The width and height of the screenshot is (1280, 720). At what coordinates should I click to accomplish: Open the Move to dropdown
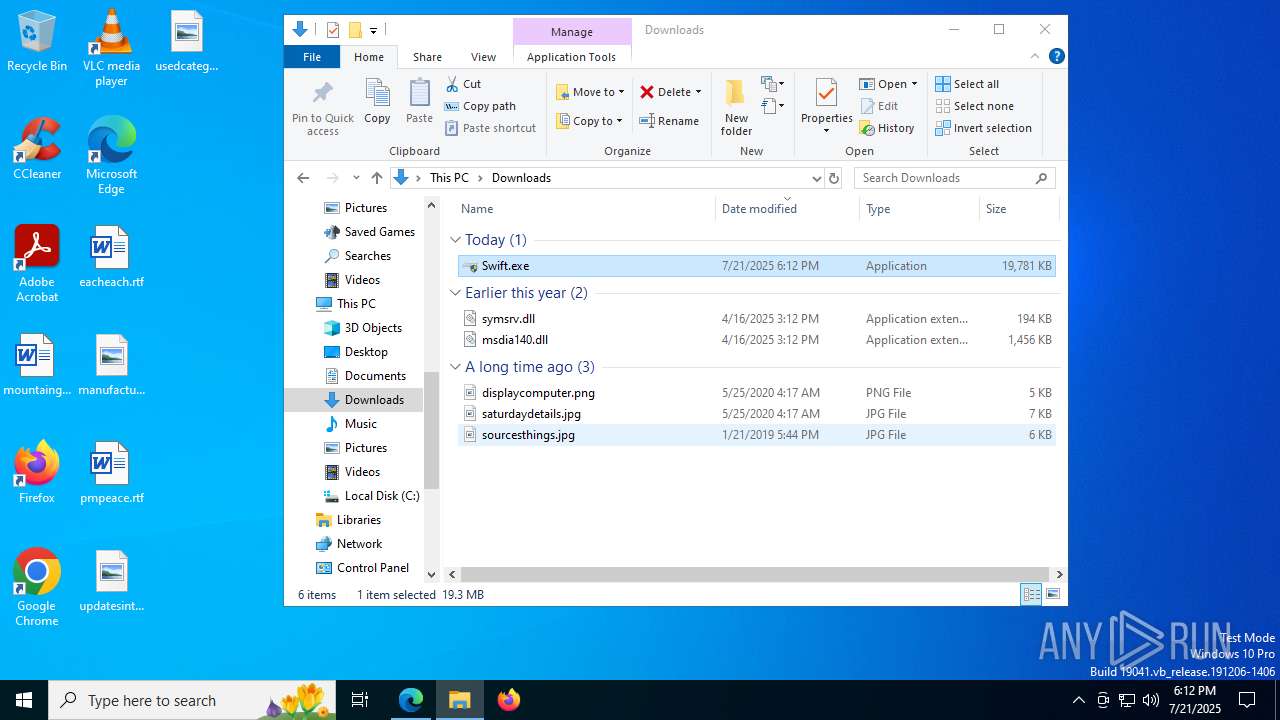tap(590, 92)
